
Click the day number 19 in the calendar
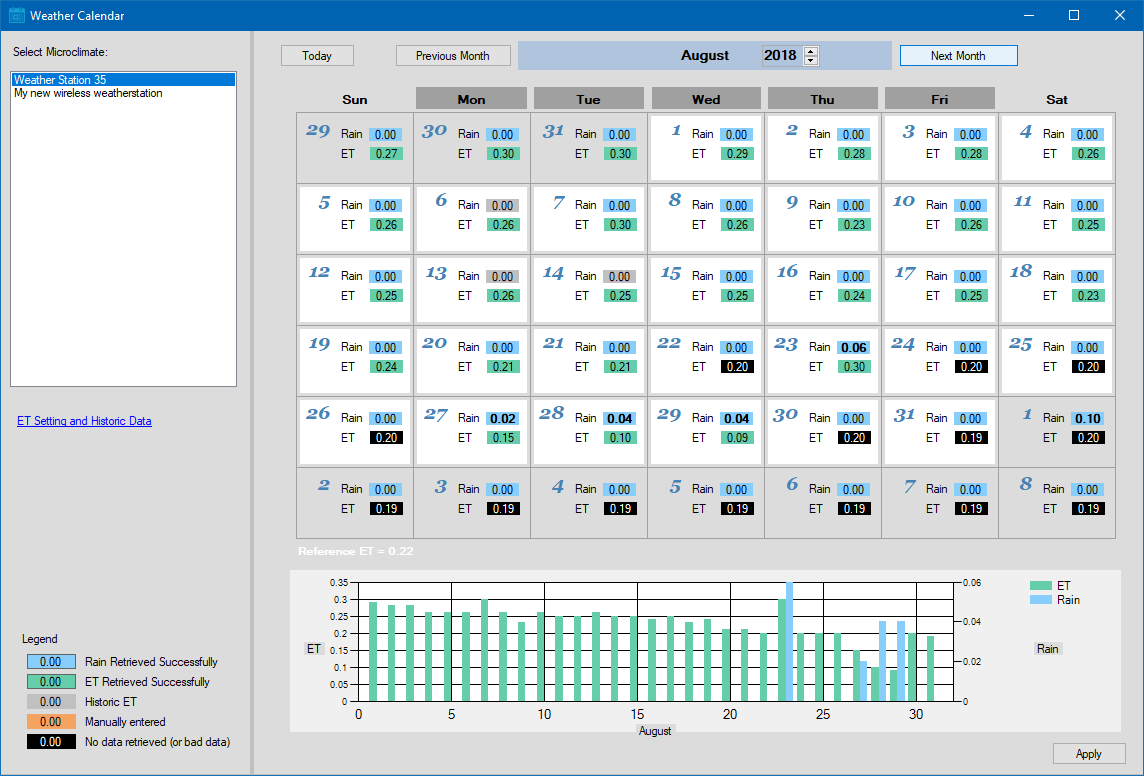[319, 344]
